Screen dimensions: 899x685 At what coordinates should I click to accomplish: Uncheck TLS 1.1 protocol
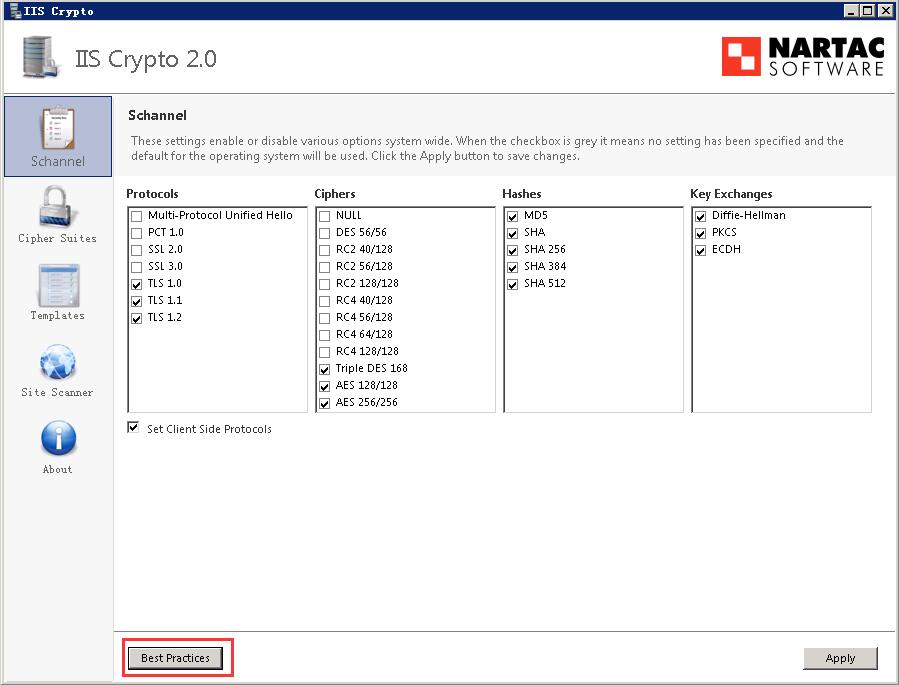click(x=136, y=302)
